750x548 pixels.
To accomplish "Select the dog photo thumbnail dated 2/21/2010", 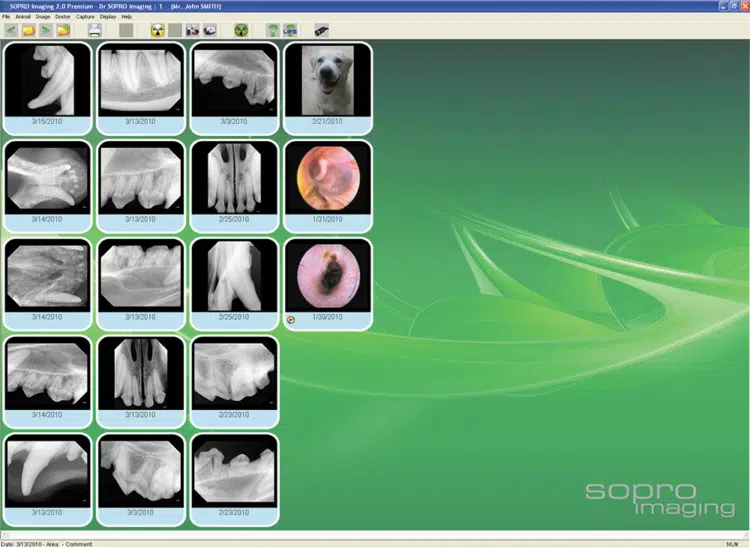I will coord(327,80).
